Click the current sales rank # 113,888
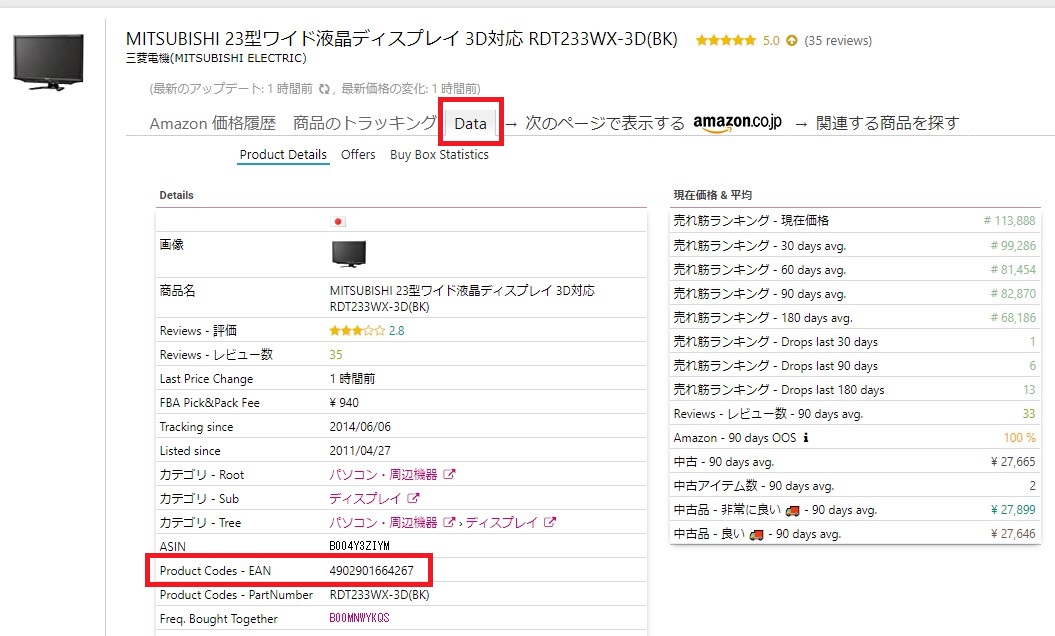 coord(1009,221)
